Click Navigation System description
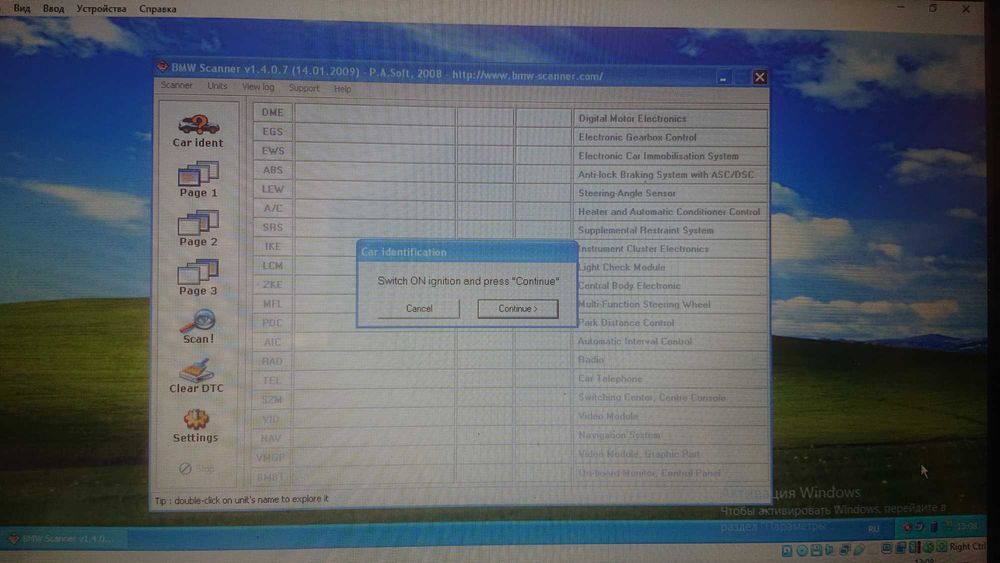The image size is (1000, 563). 619,435
